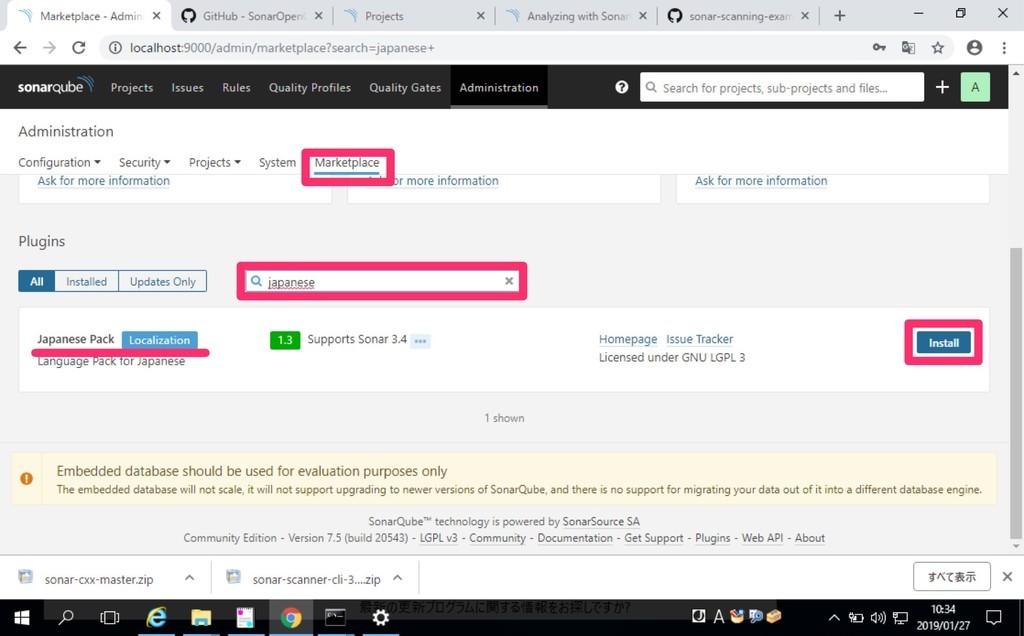Expand the ellipsis after Supports Sonar 3.4
This screenshot has width=1024, height=636.
(420, 340)
